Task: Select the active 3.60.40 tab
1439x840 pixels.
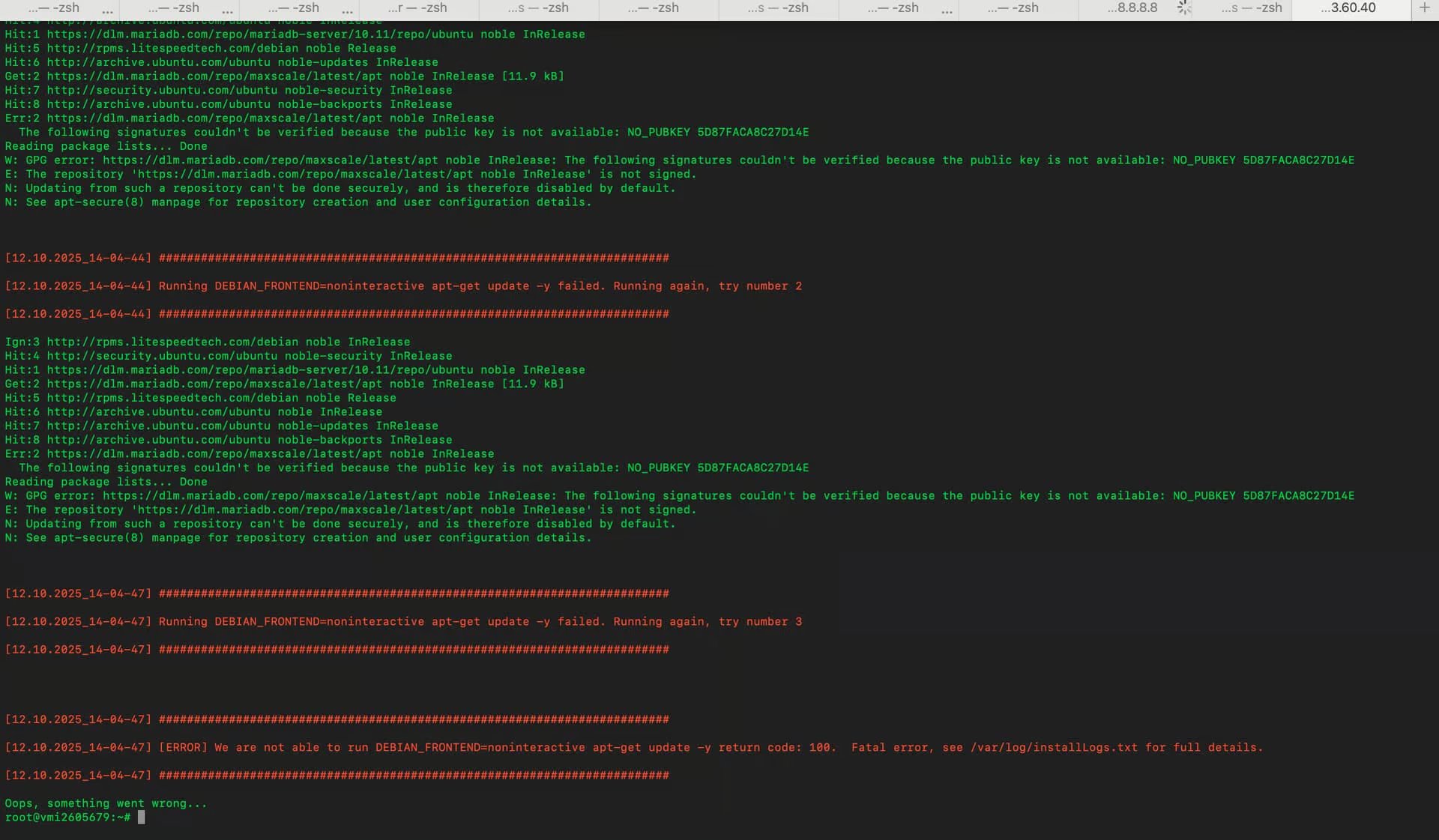Action: 1348,8
